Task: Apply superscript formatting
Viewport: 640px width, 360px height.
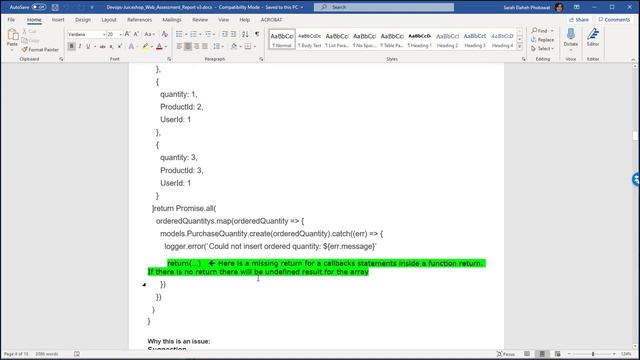Action: [120, 47]
